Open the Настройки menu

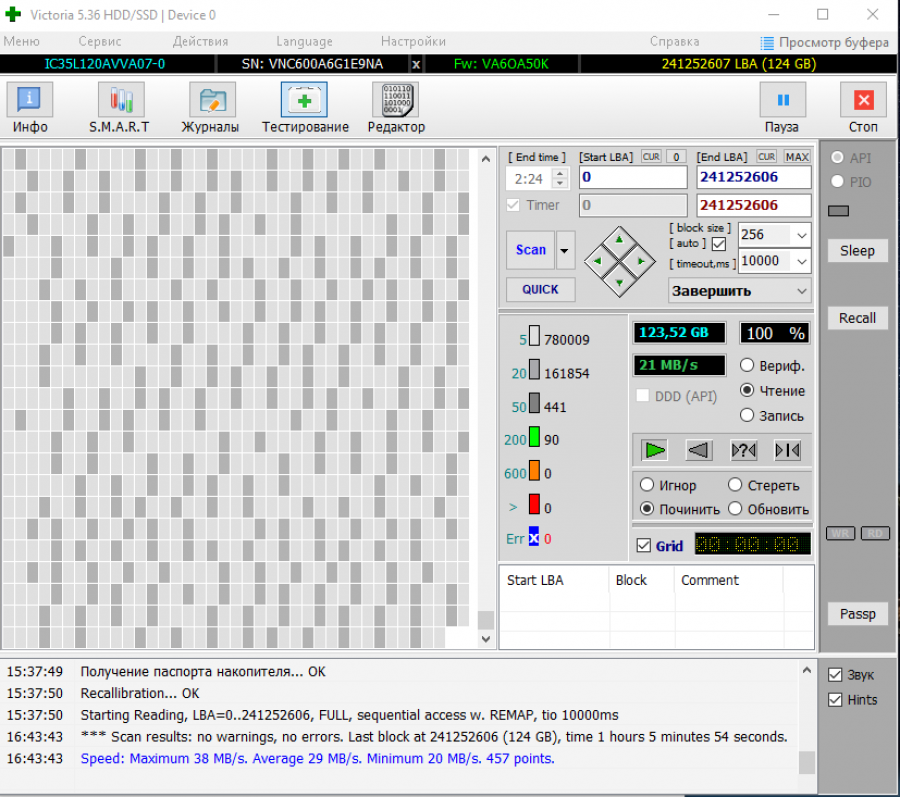[x=413, y=42]
